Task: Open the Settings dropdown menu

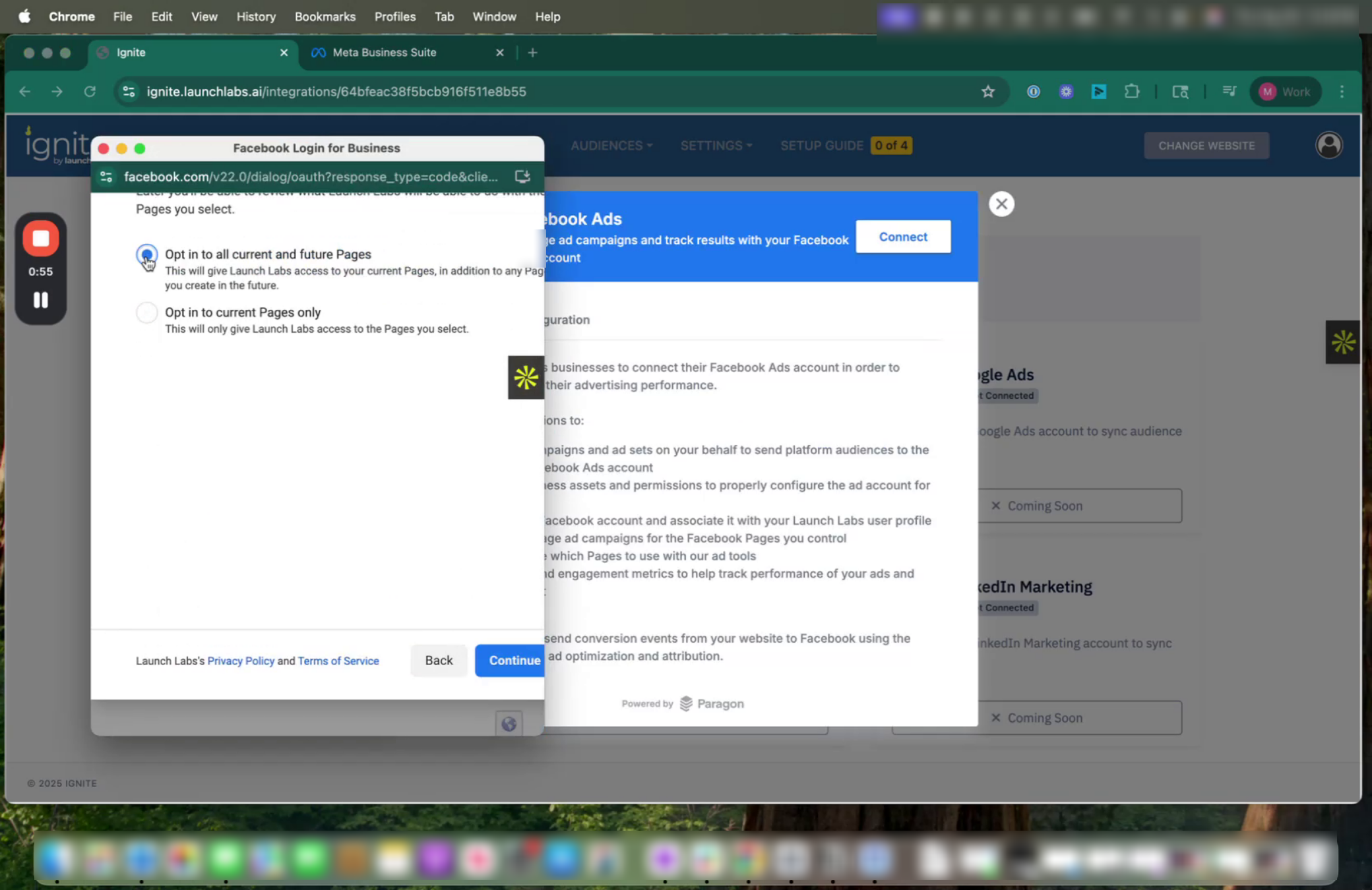Action: [x=716, y=146]
